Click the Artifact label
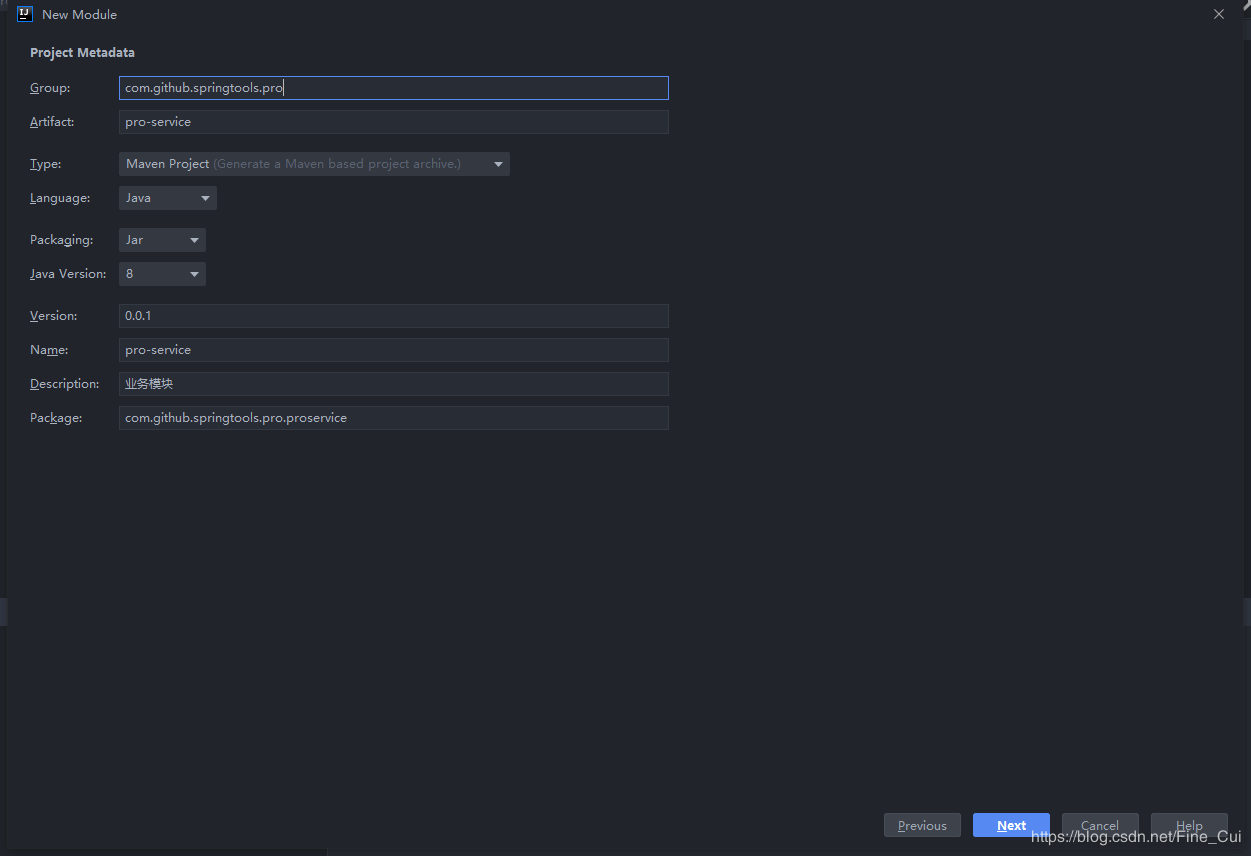This screenshot has height=856, width=1251. pos(52,122)
